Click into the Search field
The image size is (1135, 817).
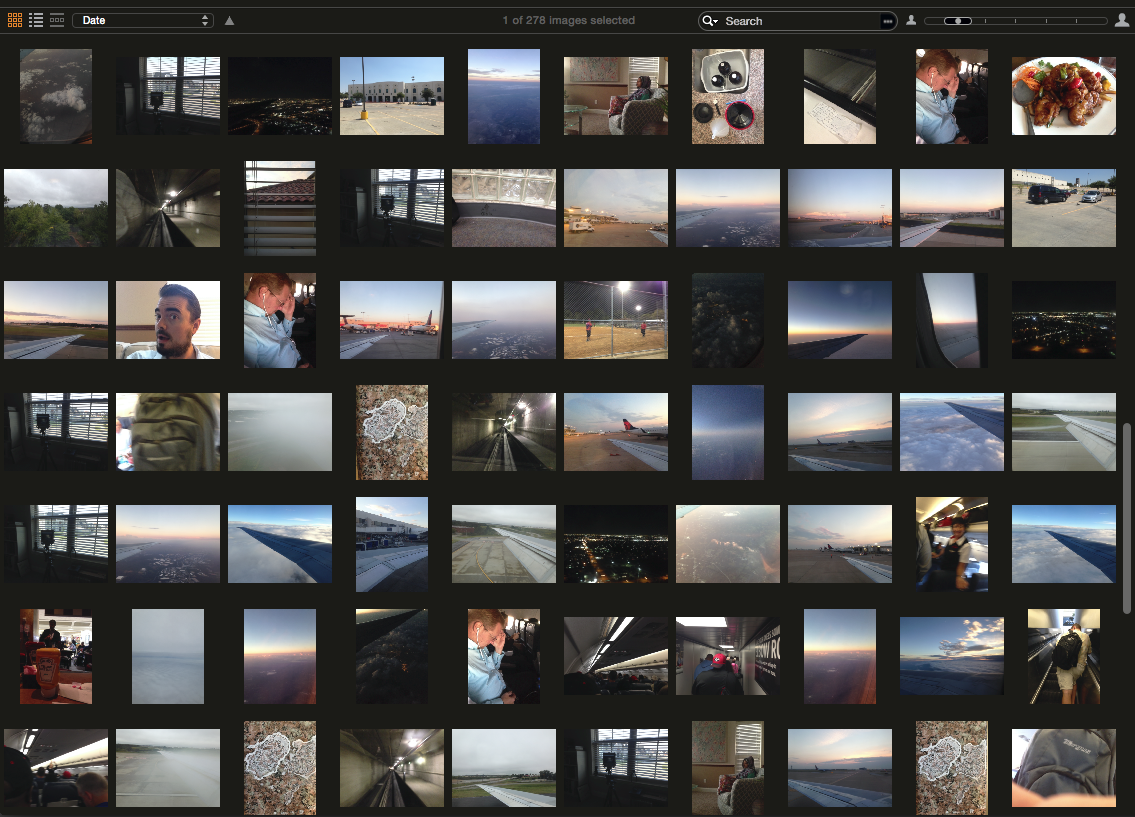[x=800, y=21]
